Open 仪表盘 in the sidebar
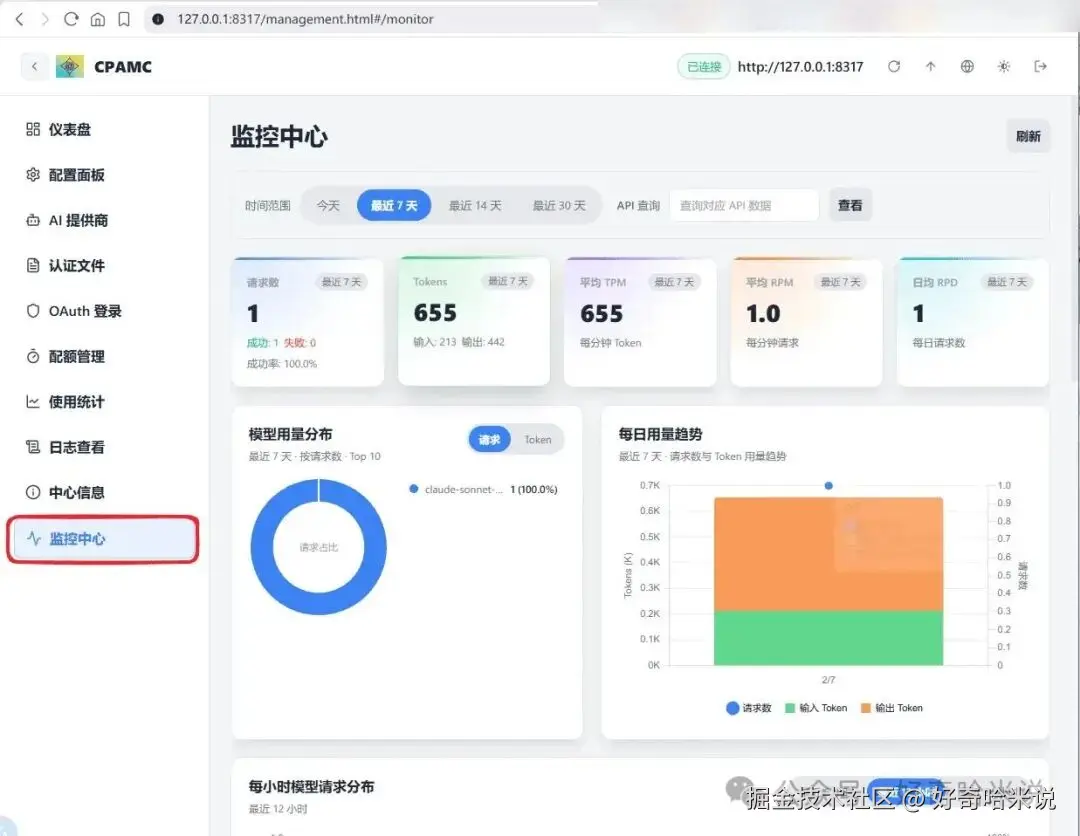The image size is (1080, 836). 103,129
